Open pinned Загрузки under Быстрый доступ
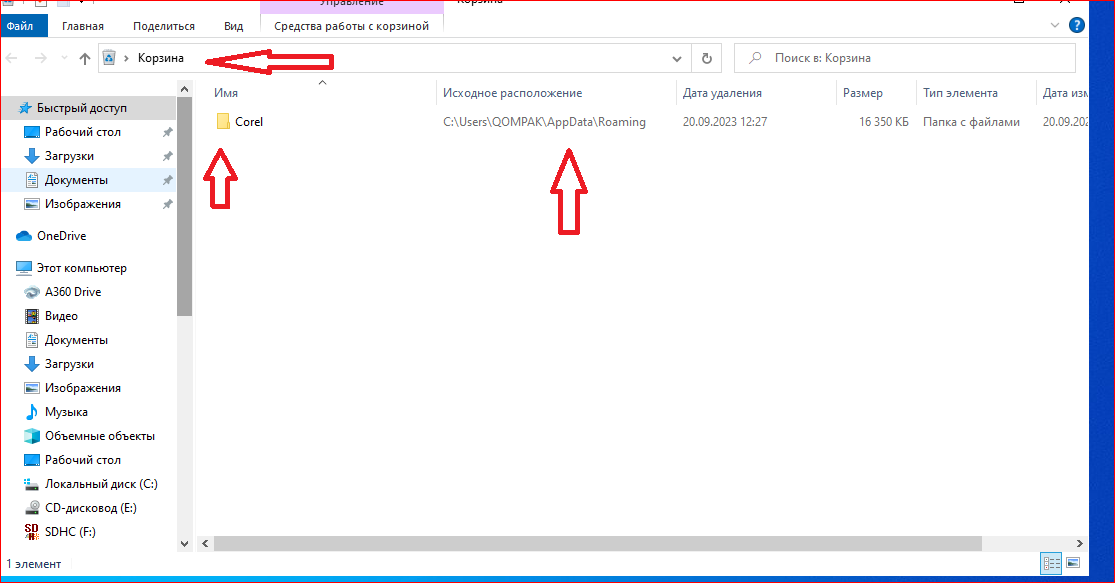Viewport: 1115px width, 583px height. tap(69, 156)
